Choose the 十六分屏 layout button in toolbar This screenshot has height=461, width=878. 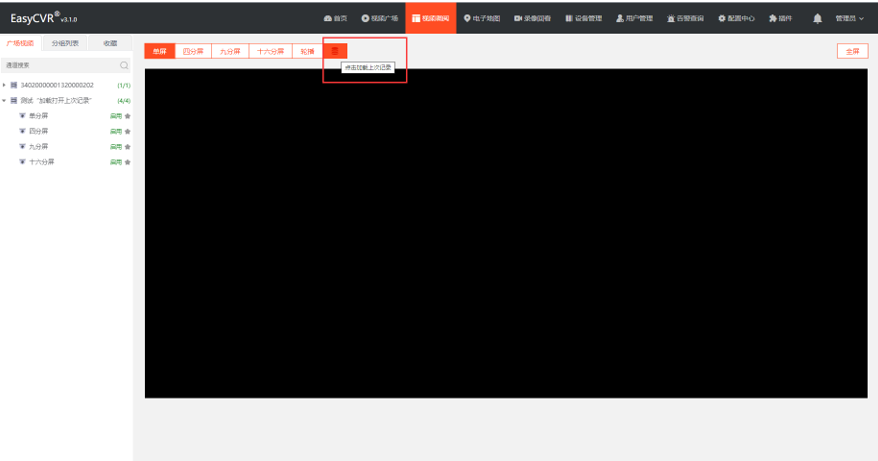click(270, 52)
